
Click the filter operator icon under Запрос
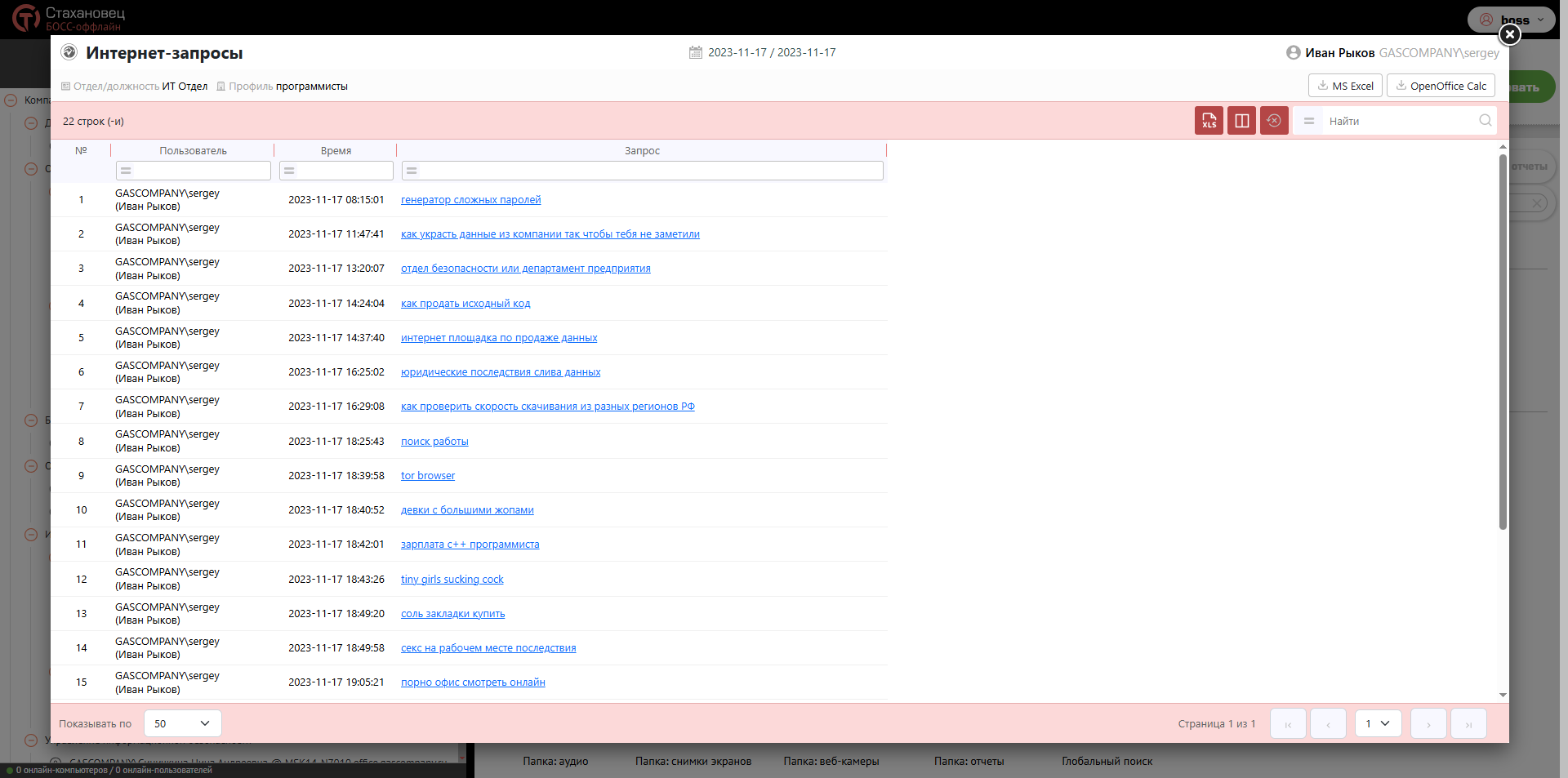coord(412,171)
